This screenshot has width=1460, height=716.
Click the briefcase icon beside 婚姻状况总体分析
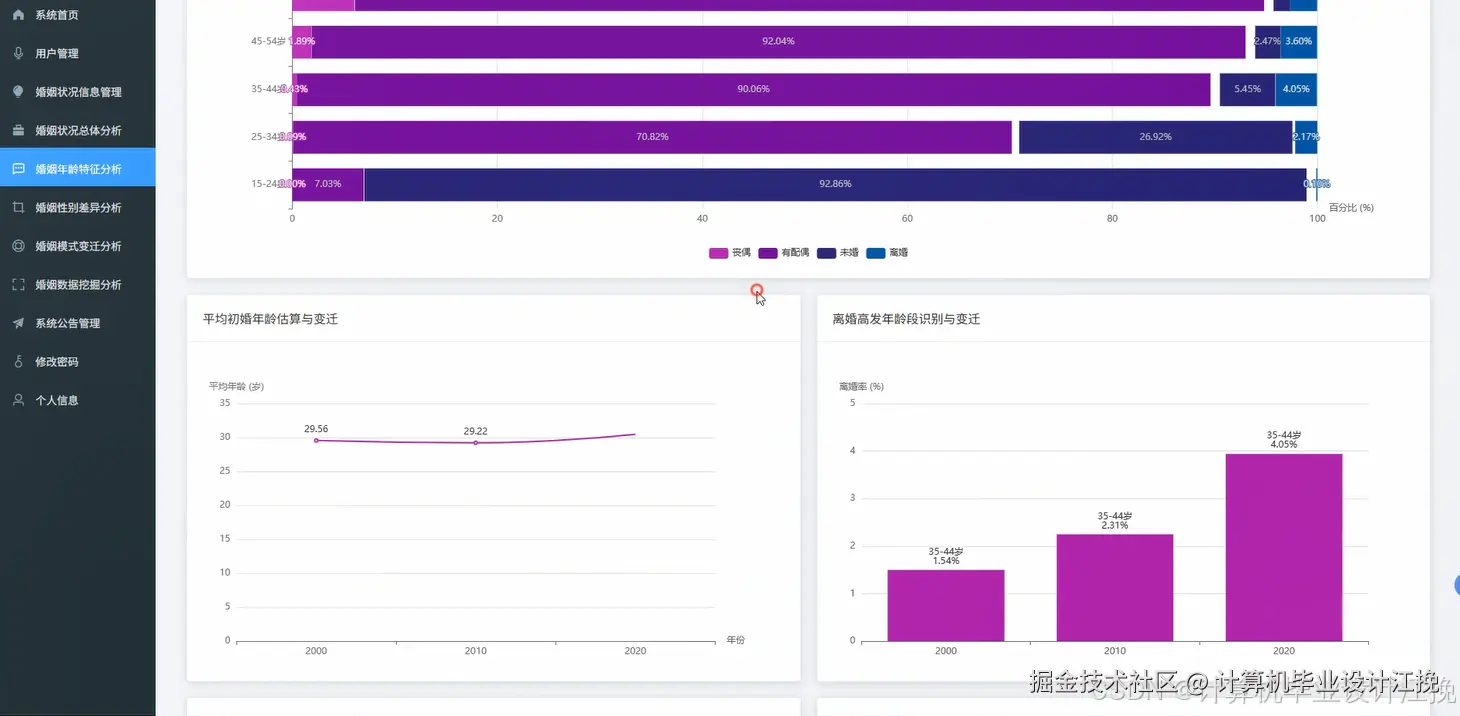pyautogui.click(x=18, y=130)
